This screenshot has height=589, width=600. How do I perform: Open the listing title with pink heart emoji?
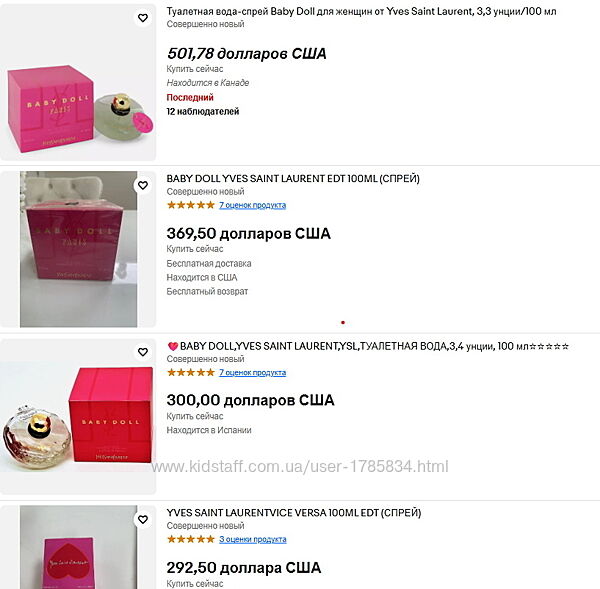tap(368, 346)
